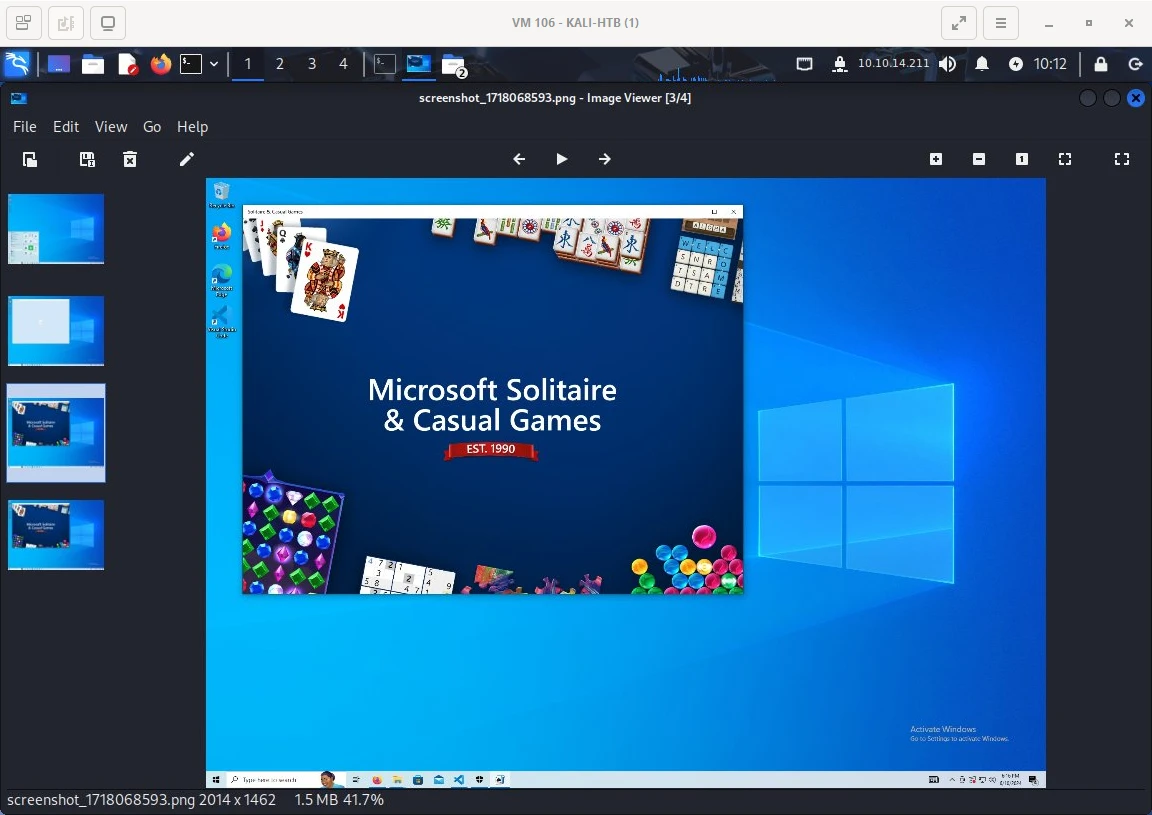Screen dimensions: 1152x815
Task: Click the Zoom in toolbar icon
Action: click(x=936, y=159)
